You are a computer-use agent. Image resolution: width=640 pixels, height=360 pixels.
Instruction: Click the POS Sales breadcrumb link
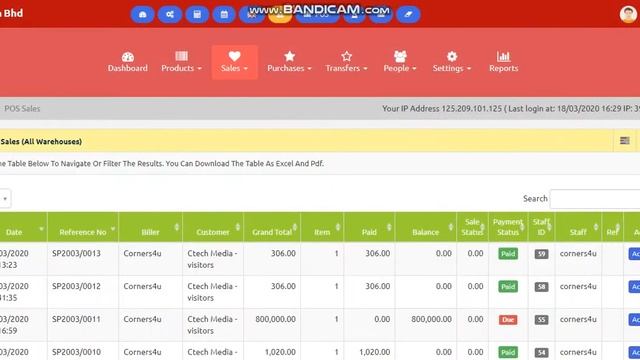pos(22,109)
